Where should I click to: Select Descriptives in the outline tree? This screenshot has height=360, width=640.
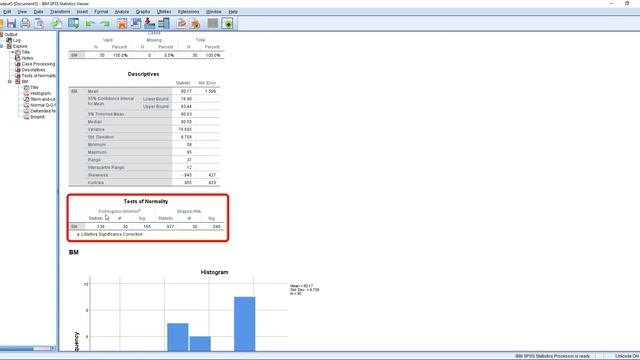pyautogui.click(x=33, y=70)
